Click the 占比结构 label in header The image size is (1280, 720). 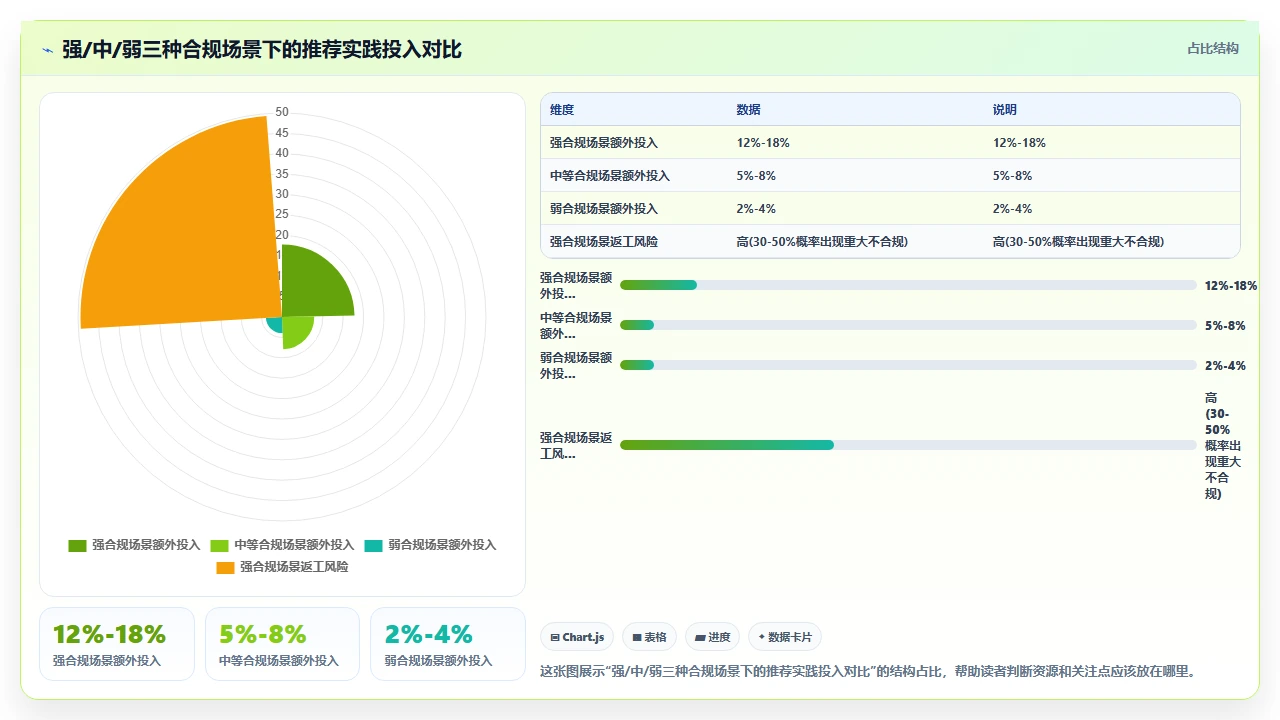coord(1213,48)
